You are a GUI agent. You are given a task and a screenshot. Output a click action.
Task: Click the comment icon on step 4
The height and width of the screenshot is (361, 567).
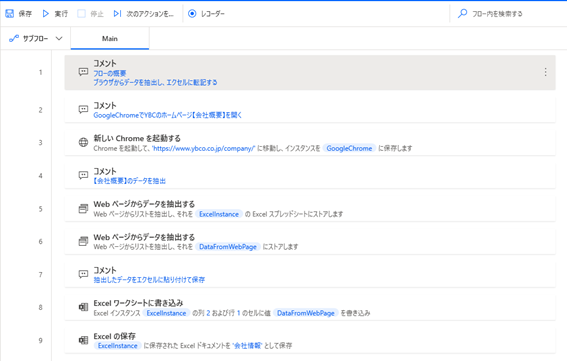point(83,175)
